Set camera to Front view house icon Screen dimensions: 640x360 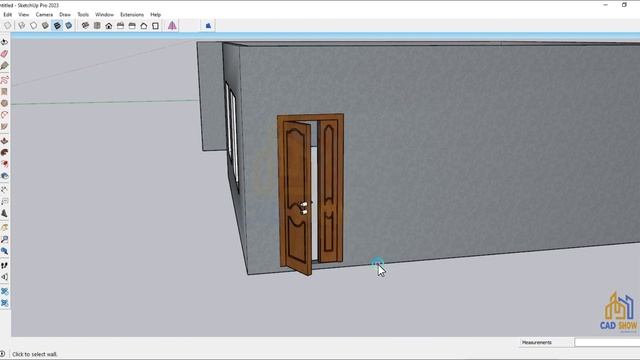pos(109,26)
